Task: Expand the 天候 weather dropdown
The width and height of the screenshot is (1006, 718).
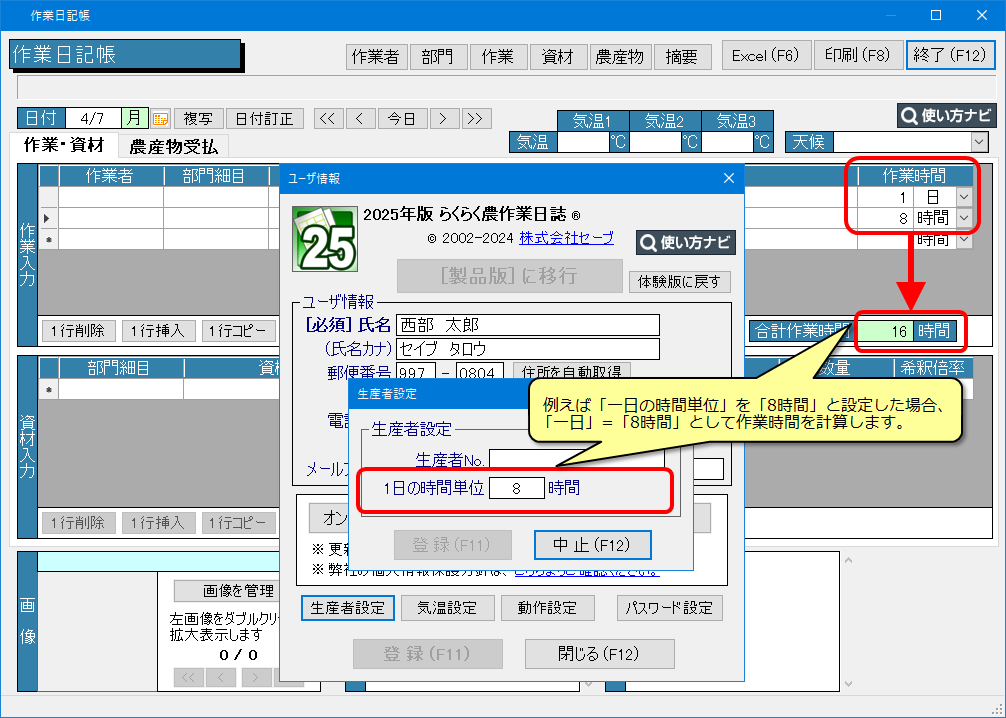Action: pos(979,142)
